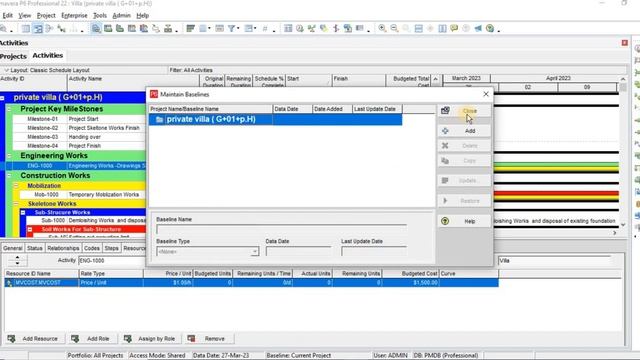Switch to the Projects tab
This screenshot has height=360, width=640.
pos(13,56)
